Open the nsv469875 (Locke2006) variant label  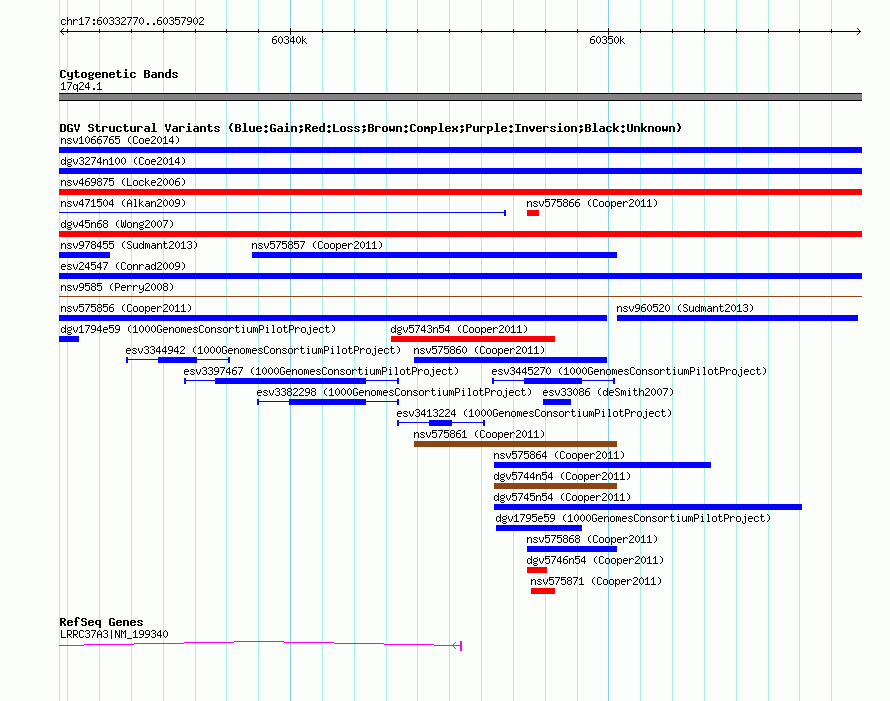click(123, 182)
